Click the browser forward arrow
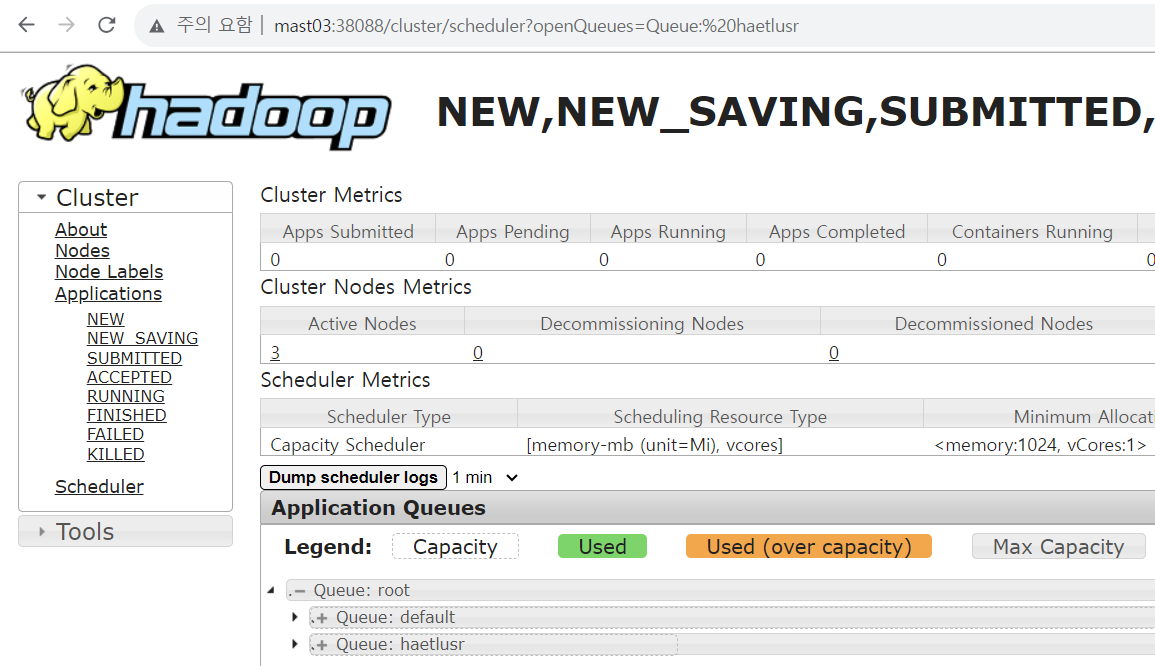The image size is (1155, 666). coord(66,25)
